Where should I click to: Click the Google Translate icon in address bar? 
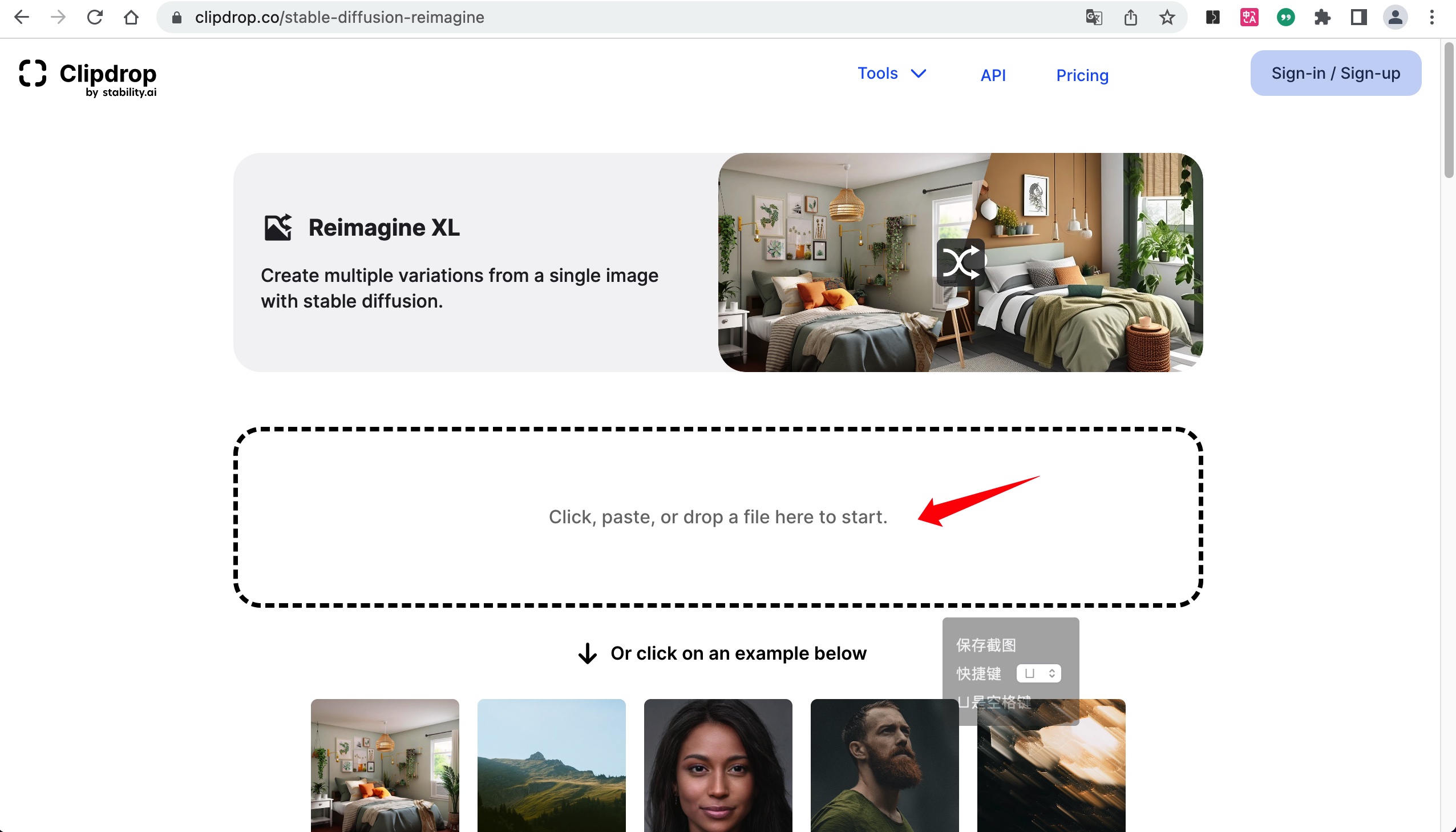[1093, 18]
